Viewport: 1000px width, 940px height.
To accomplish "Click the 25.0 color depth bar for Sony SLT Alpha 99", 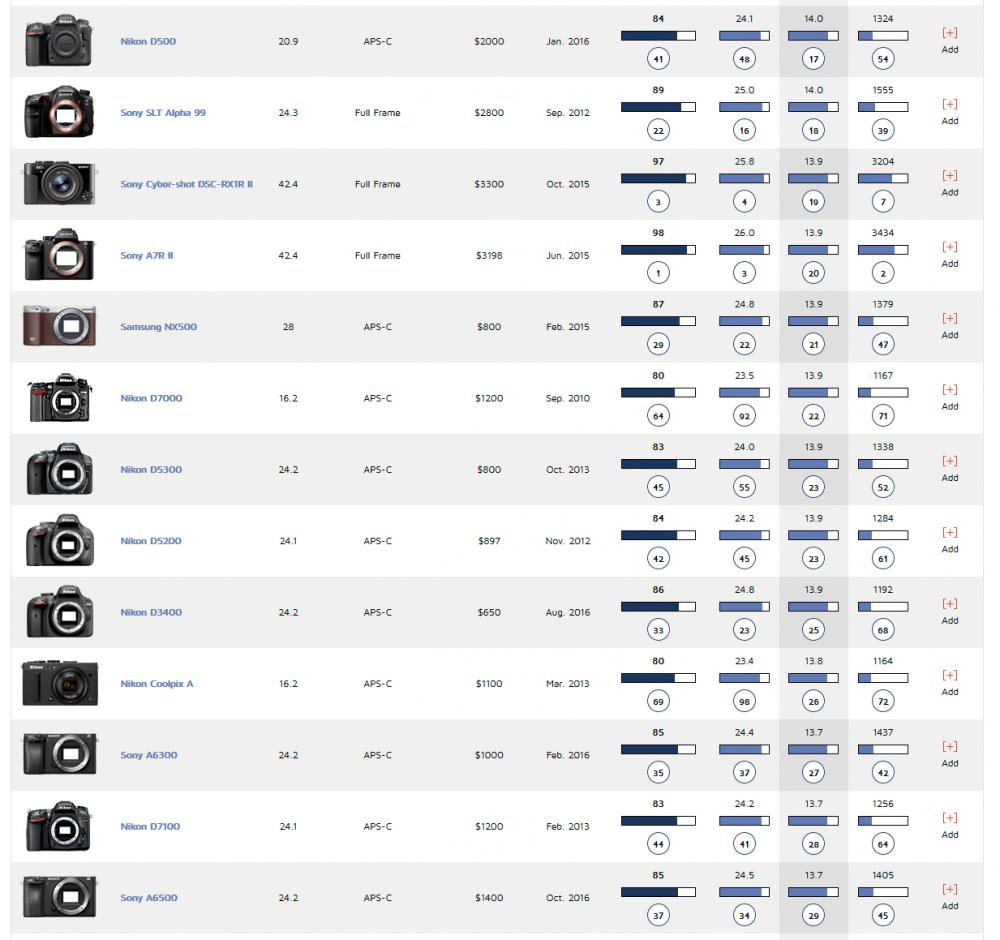I will pos(744,107).
